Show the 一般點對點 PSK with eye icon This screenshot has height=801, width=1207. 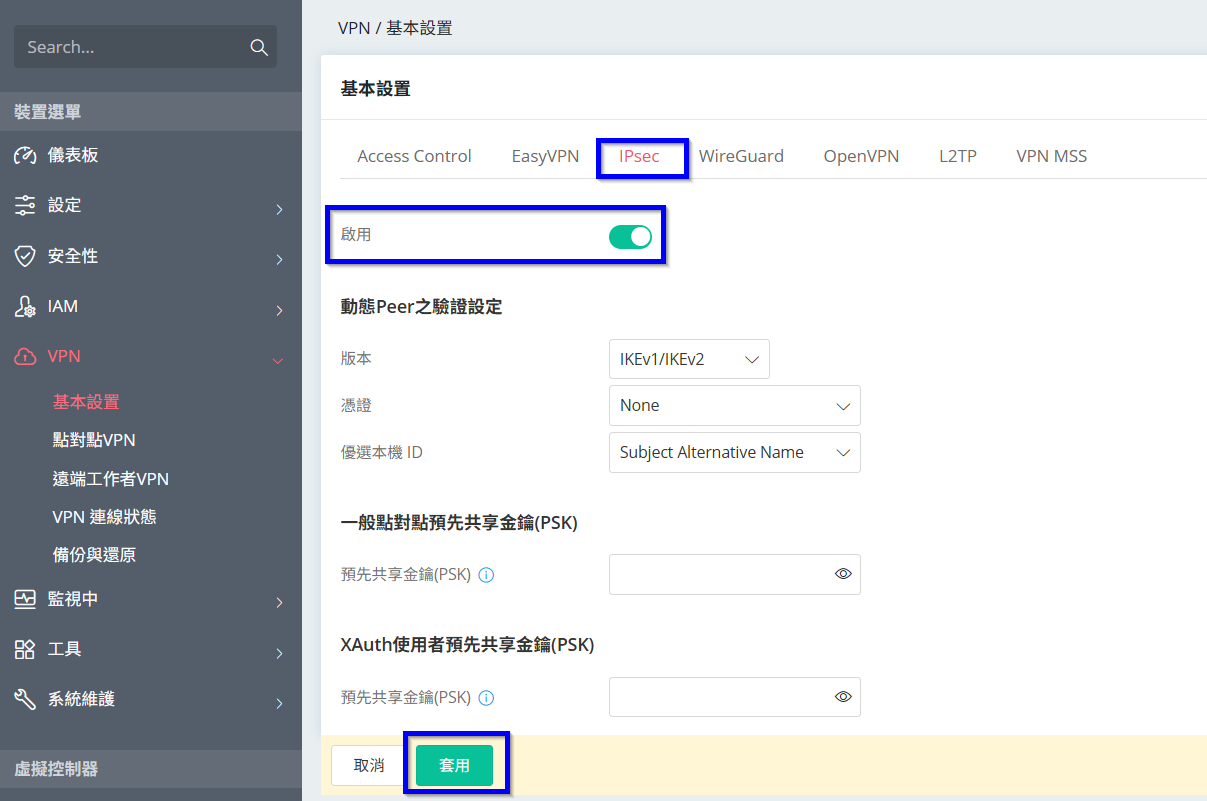point(843,574)
